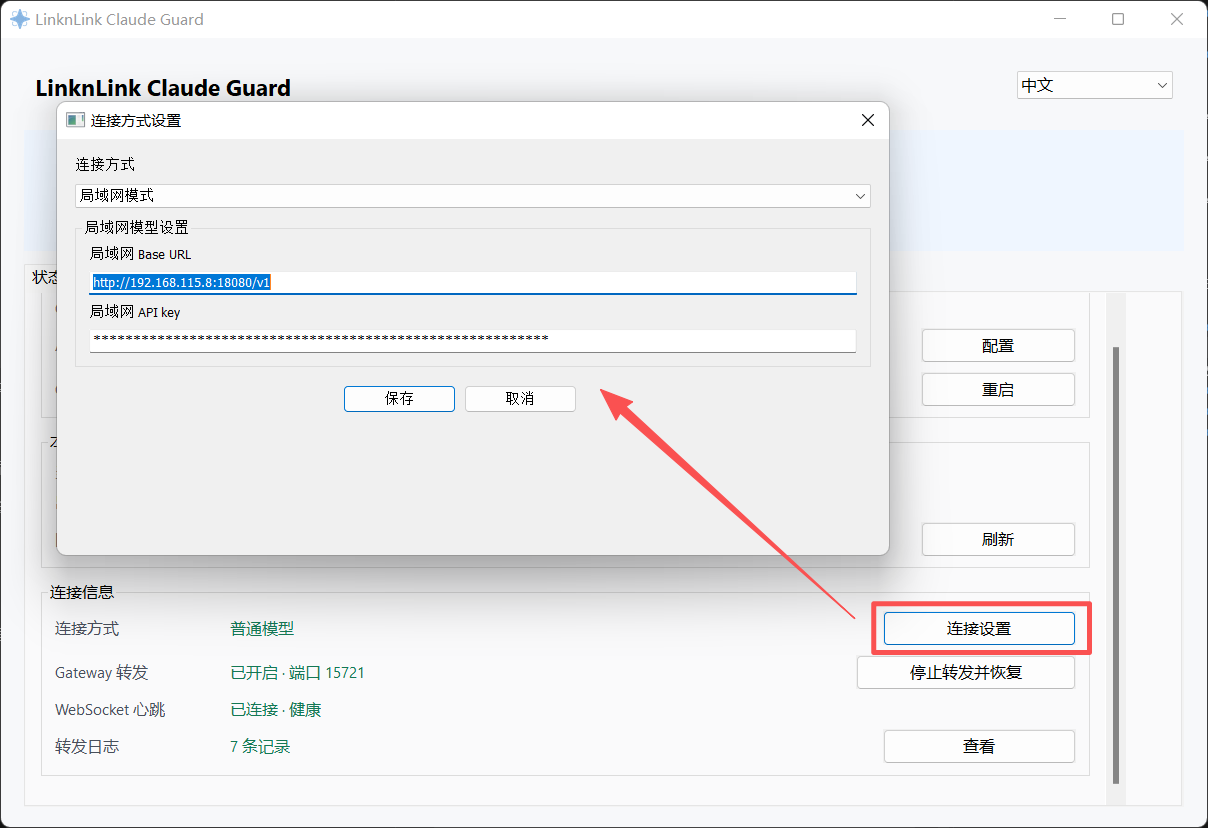Maximize the main application window
The height and width of the screenshot is (828, 1208).
[x=1118, y=19]
